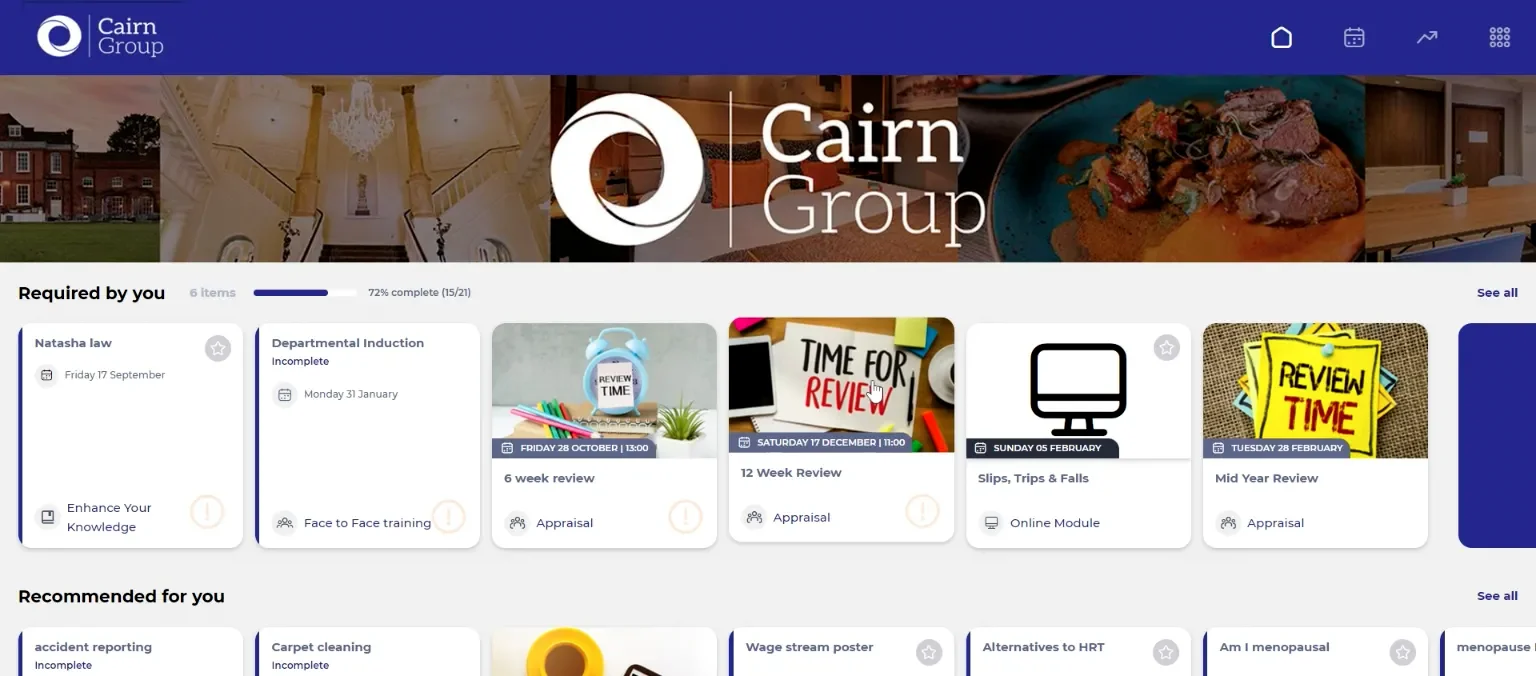Click warning icon on 6 week review card
The image size is (1536, 676).
click(x=685, y=517)
